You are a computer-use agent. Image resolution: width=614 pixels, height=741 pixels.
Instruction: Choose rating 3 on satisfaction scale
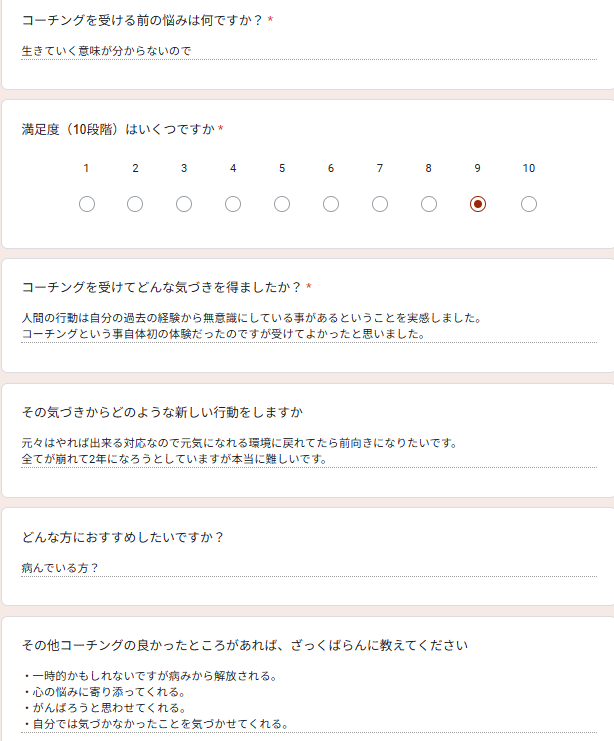(184, 204)
